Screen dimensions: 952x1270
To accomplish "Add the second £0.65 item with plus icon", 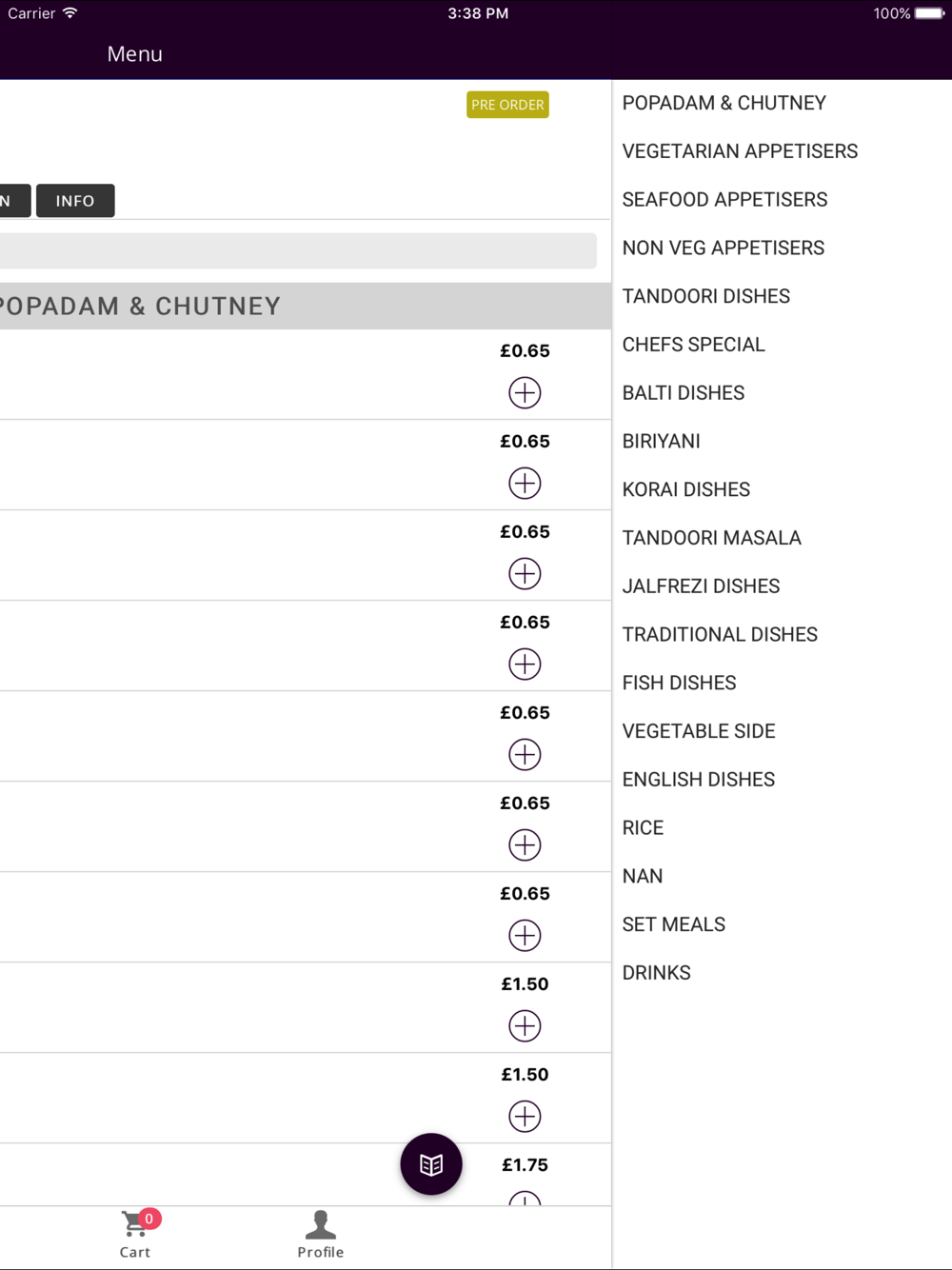I will 525,483.
